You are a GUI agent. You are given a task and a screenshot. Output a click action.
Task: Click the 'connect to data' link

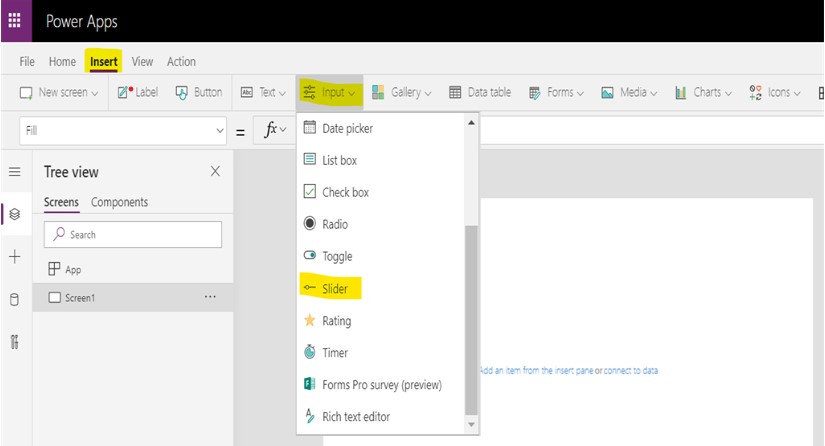(x=631, y=370)
